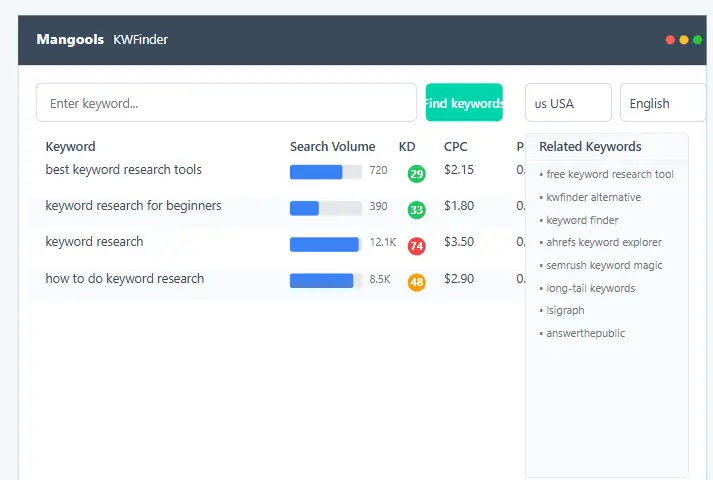Click the 12.1K volume number
Image resolution: width=713 pixels, height=480 pixels.
383,242
